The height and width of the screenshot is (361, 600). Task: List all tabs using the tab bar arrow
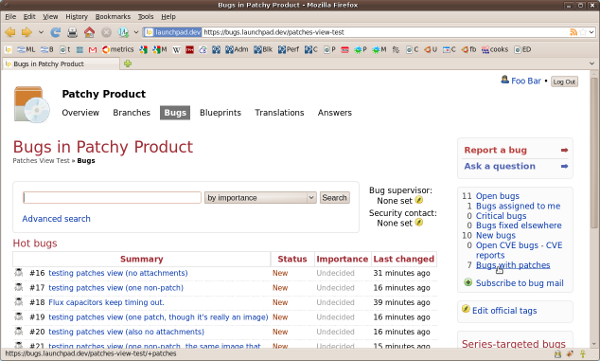[x=592, y=64]
